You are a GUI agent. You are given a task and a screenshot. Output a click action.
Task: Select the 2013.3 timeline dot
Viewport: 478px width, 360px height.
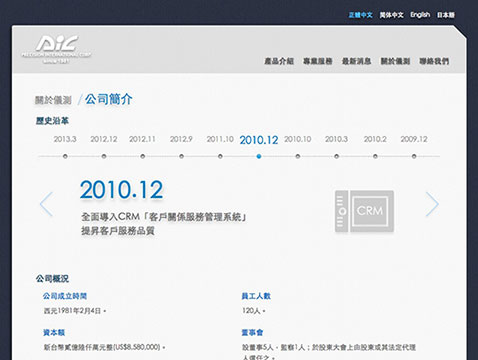pos(65,156)
